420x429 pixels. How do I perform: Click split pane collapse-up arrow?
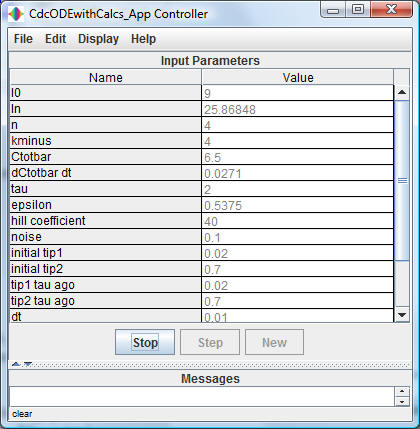pos(16,364)
